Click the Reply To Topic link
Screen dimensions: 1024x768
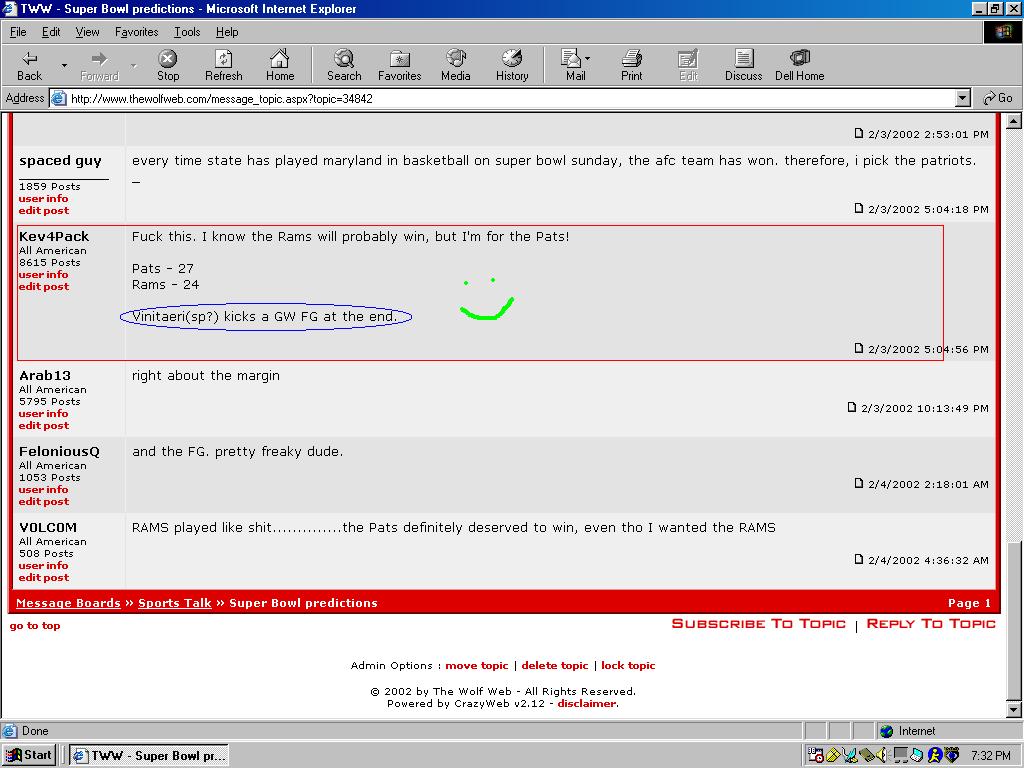[x=931, y=624]
